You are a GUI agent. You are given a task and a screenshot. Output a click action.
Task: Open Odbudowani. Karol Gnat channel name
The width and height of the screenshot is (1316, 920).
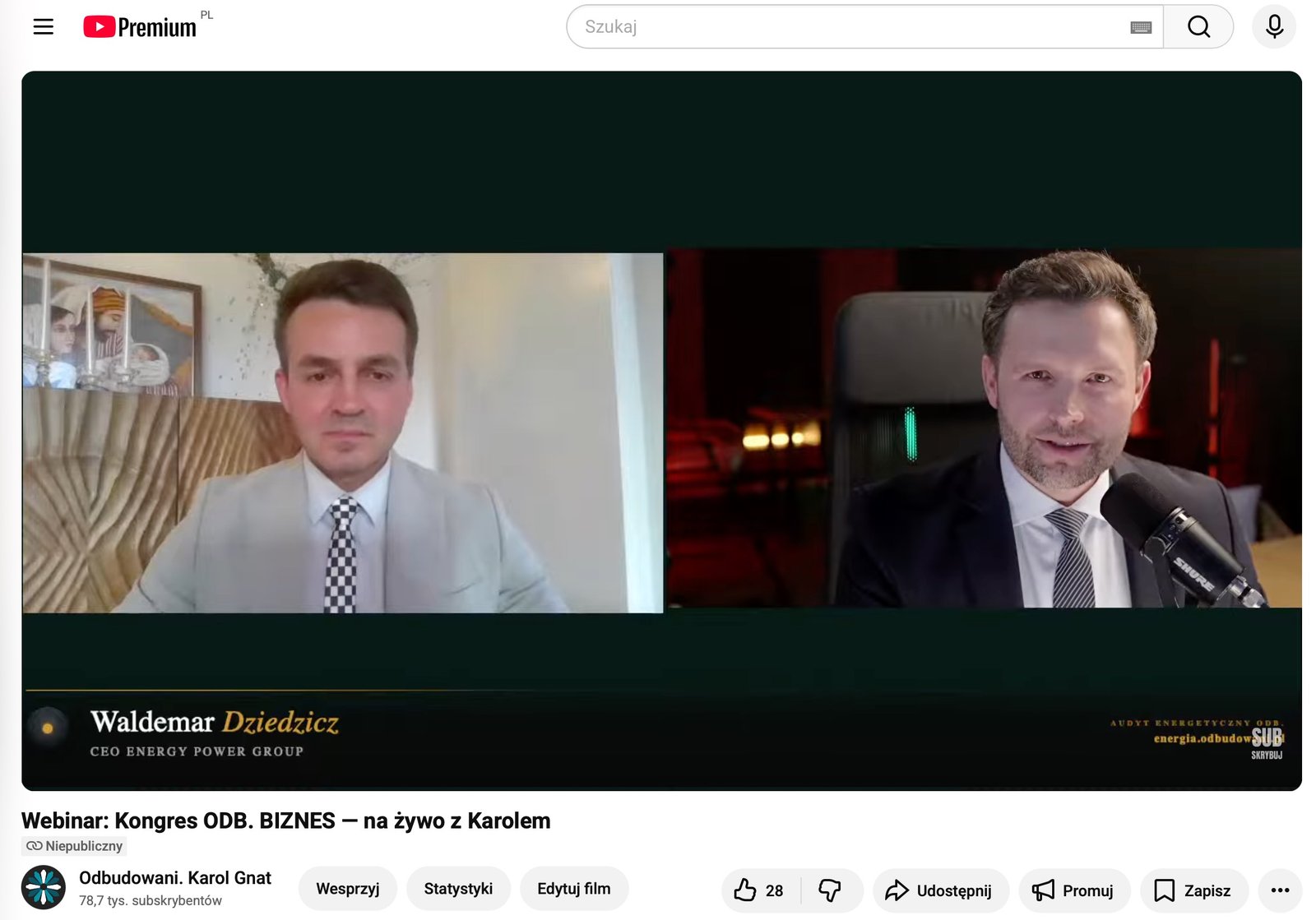pyautogui.click(x=175, y=878)
